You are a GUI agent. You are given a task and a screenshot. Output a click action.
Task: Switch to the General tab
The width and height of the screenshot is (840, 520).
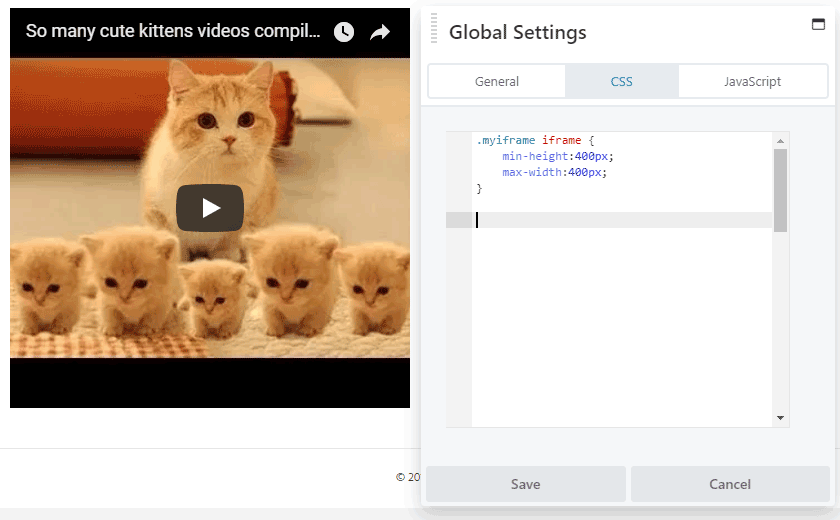pos(497,81)
